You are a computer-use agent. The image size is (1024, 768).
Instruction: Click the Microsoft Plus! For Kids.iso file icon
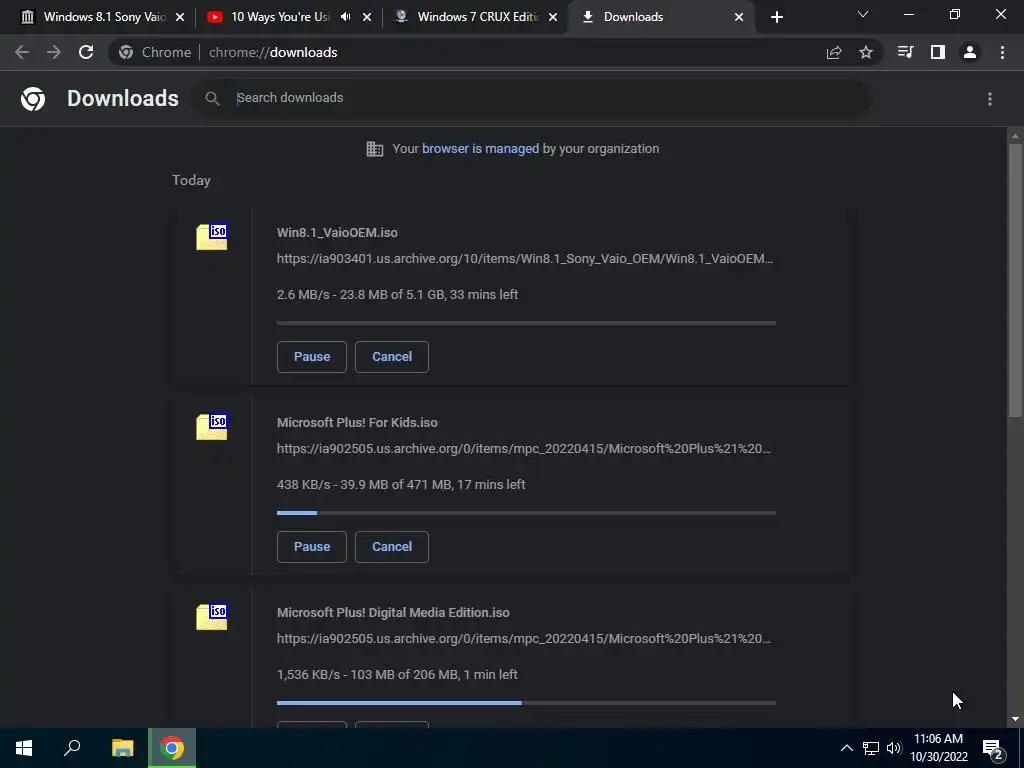tap(212, 427)
